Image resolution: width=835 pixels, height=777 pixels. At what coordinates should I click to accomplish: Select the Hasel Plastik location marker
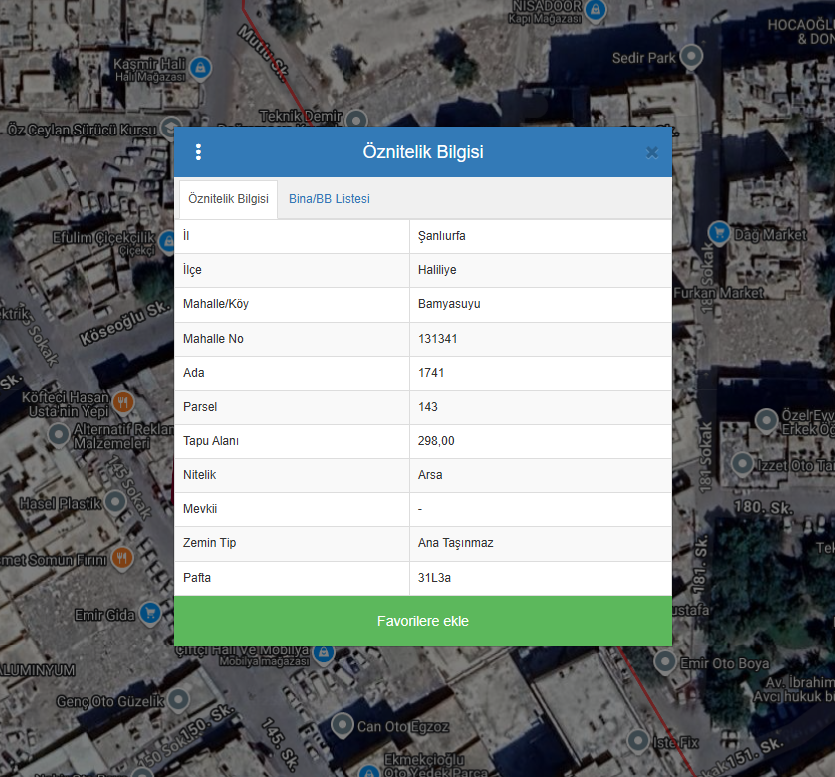(116, 501)
